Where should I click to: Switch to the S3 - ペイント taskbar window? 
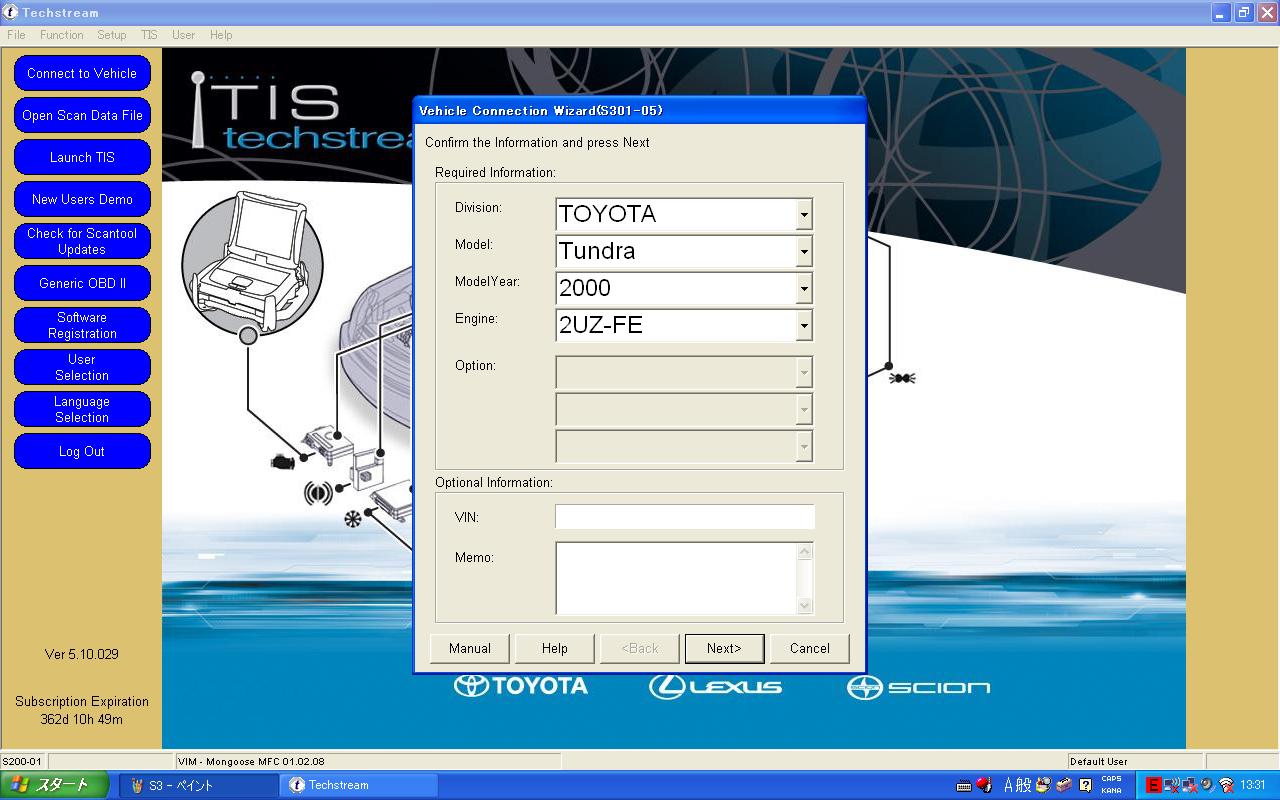click(199, 785)
